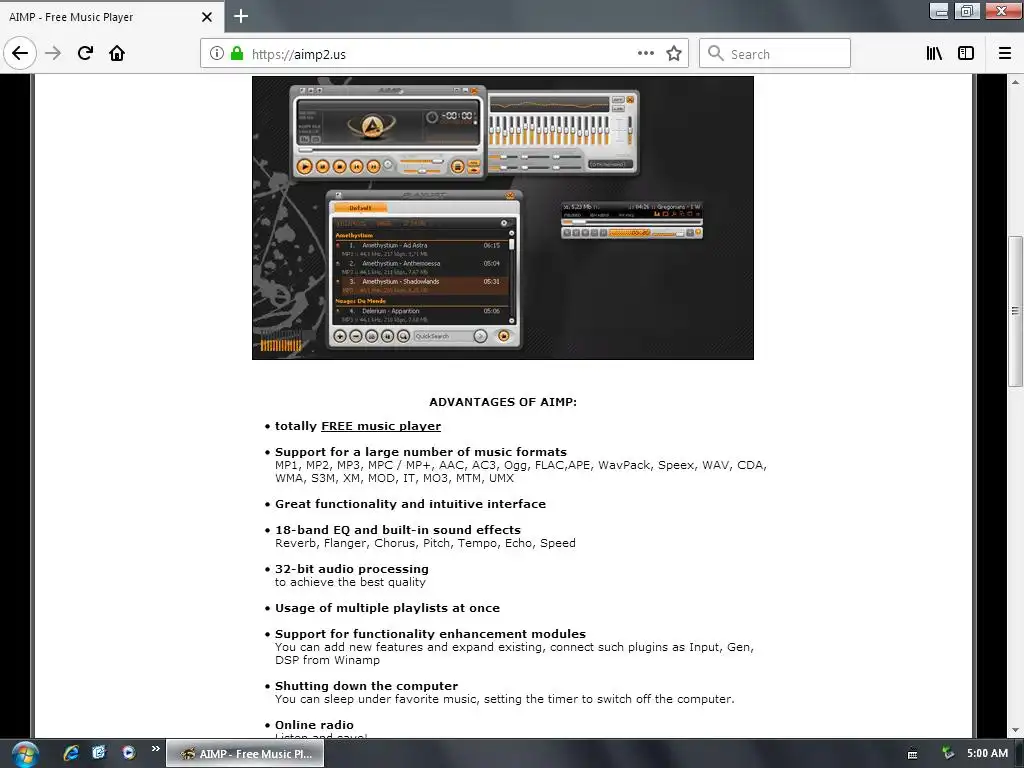Viewport: 1024px width, 768px height.
Task: Click 'Usage of multiple playlists at once'
Action: 387,608
